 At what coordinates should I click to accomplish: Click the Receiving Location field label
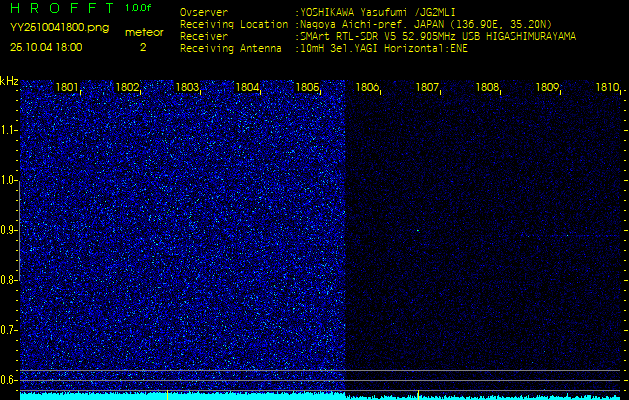click(x=234, y=24)
